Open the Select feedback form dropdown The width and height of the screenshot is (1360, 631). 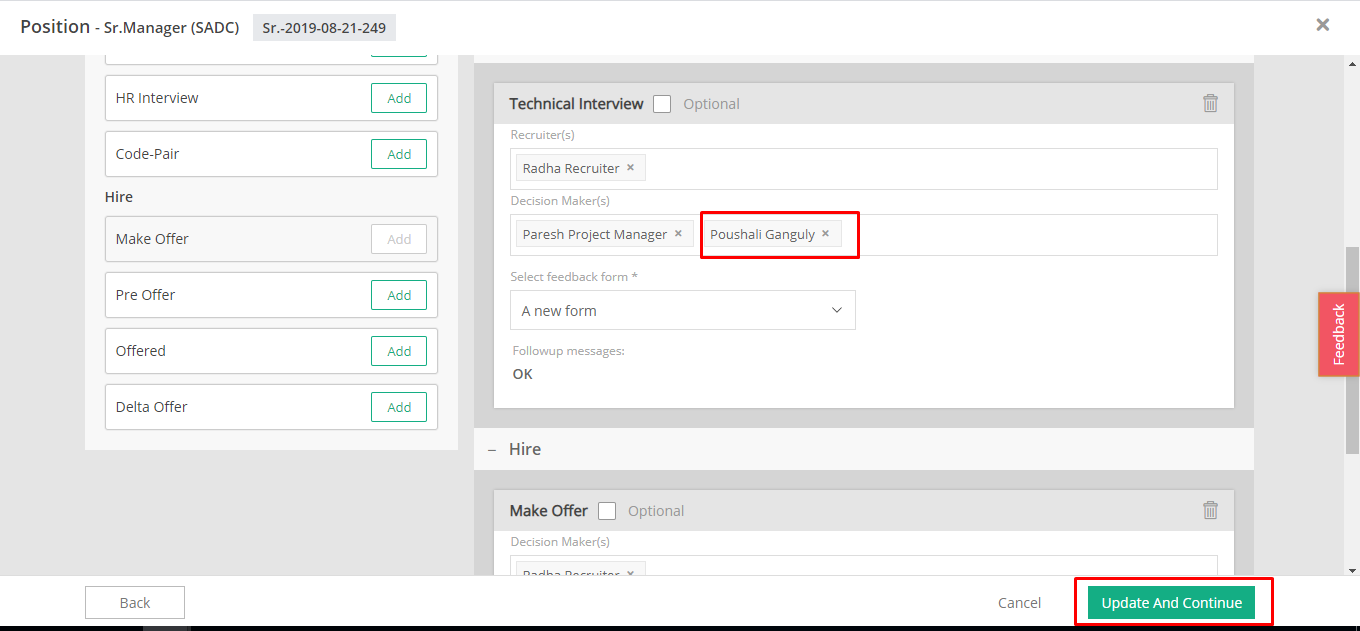pyautogui.click(x=683, y=310)
